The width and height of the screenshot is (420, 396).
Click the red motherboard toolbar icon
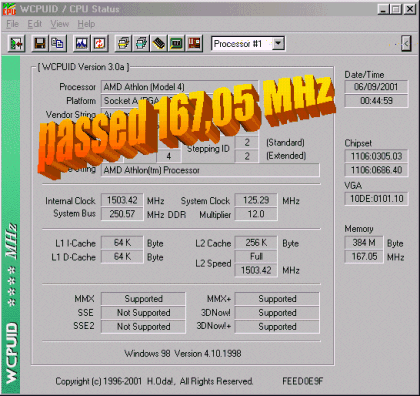click(194, 43)
